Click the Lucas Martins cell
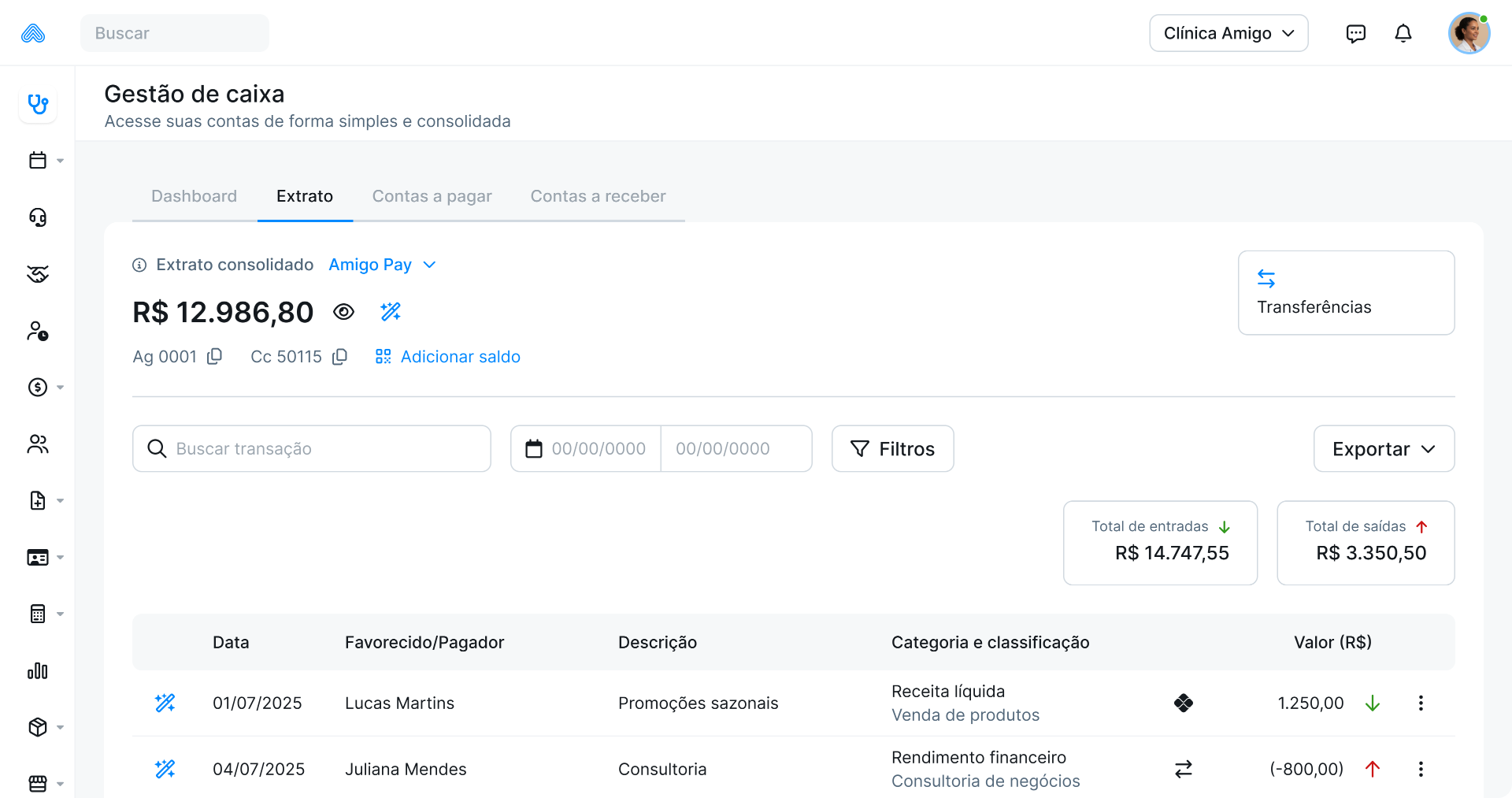 [x=399, y=703]
